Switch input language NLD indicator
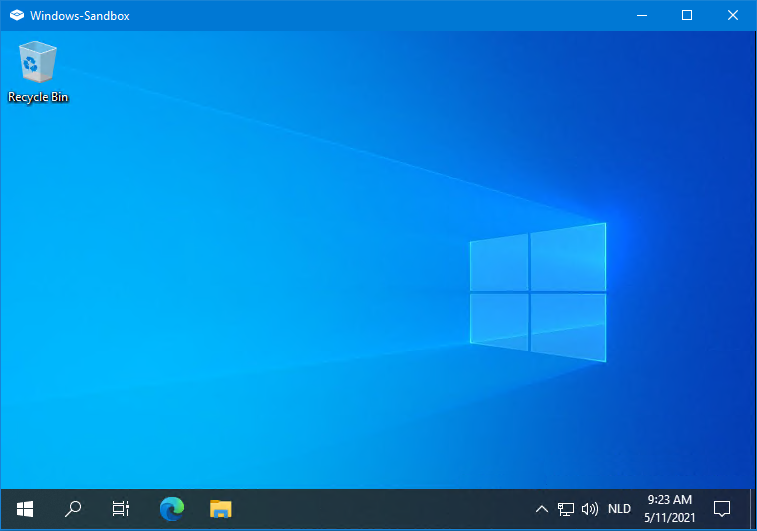Screen dimensions: 757x531 (x=619, y=509)
